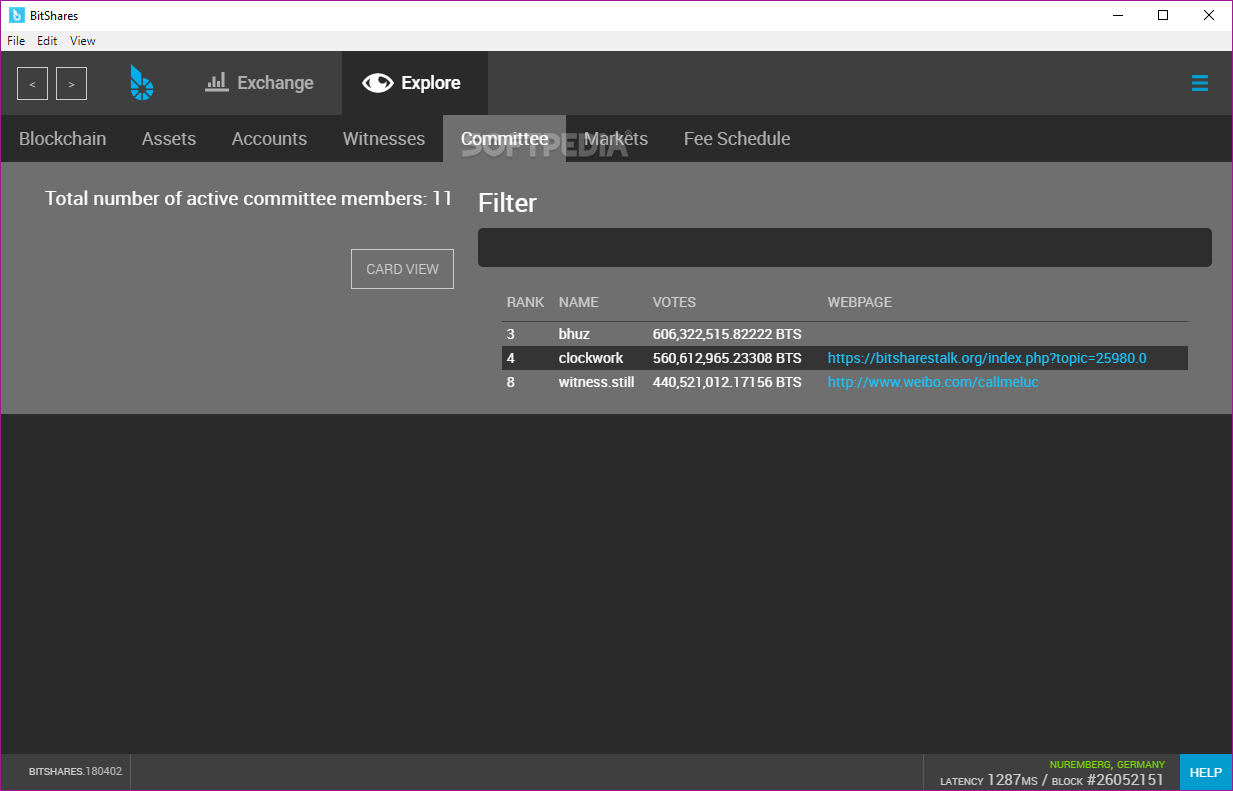The height and width of the screenshot is (791, 1233).
Task: Click bhuz votes value 606,322,515.82222 BTS
Action: tap(727, 334)
